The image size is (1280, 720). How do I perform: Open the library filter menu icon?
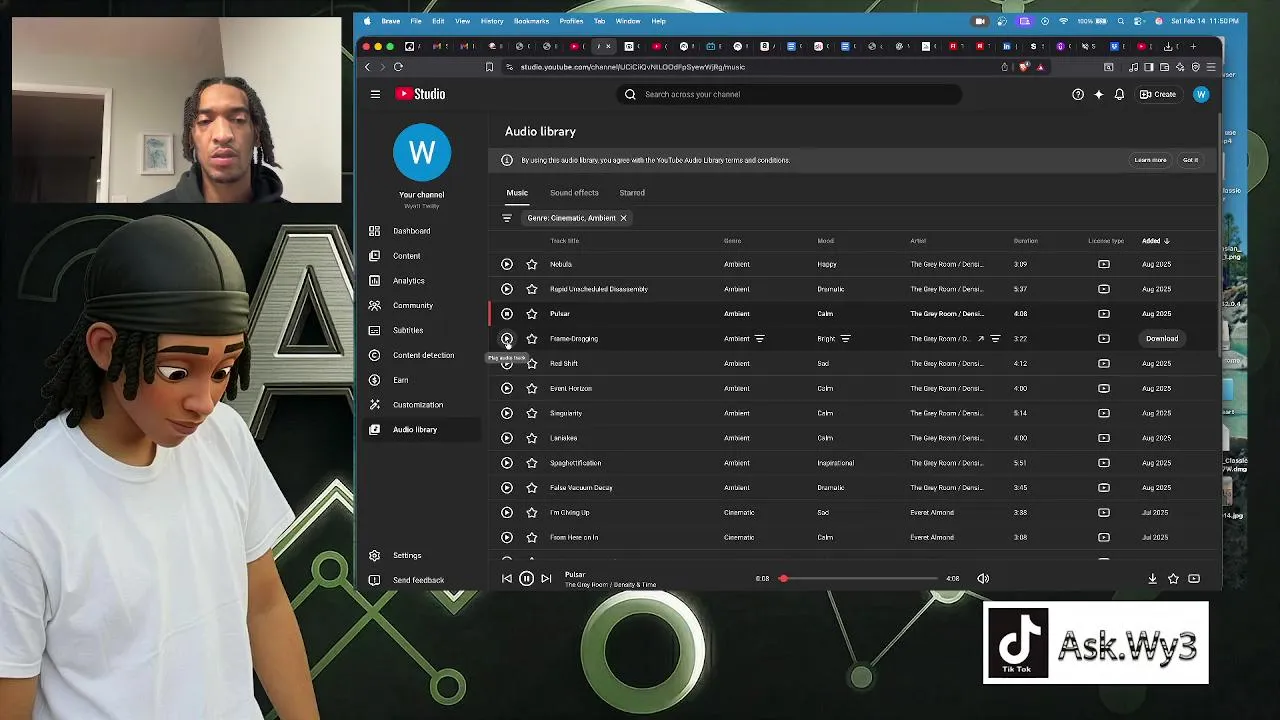point(507,218)
